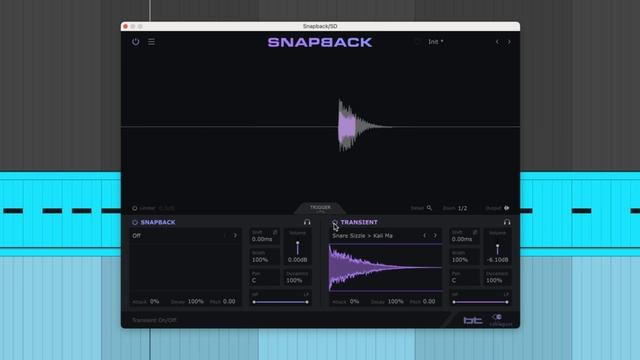Go to the next global preset
Image resolution: width=640 pixels, height=360 pixels.
click(x=509, y=42)
